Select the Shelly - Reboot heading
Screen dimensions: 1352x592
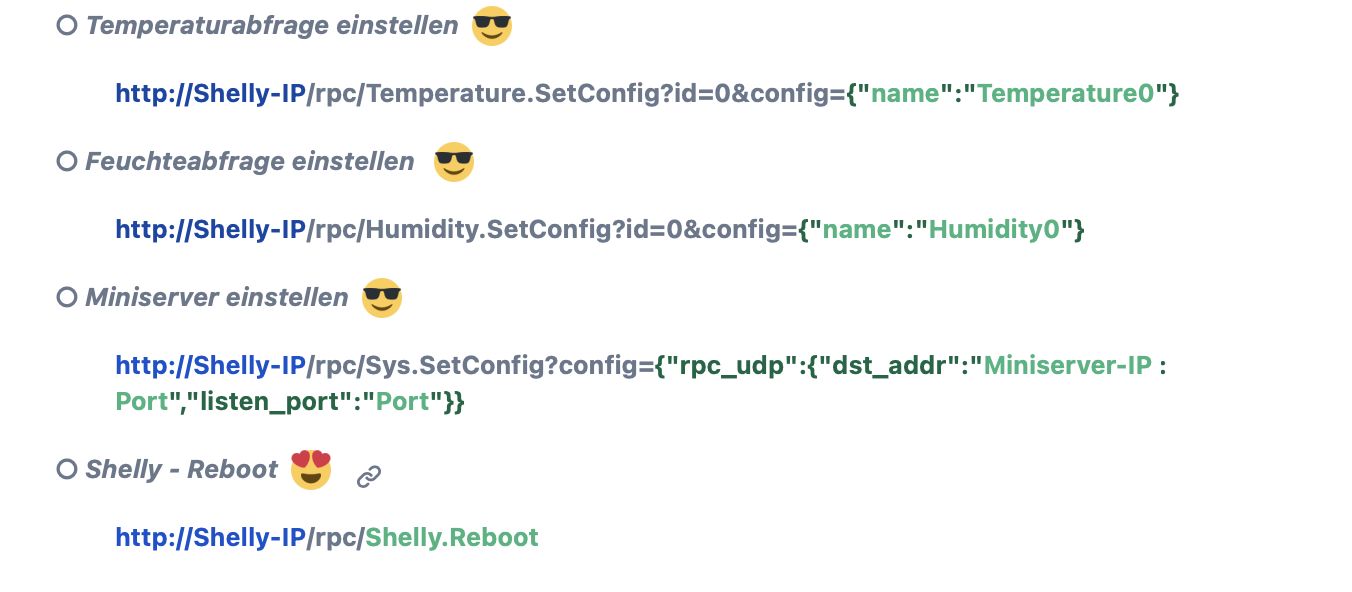pyautogui.click(x=182, y=469)
